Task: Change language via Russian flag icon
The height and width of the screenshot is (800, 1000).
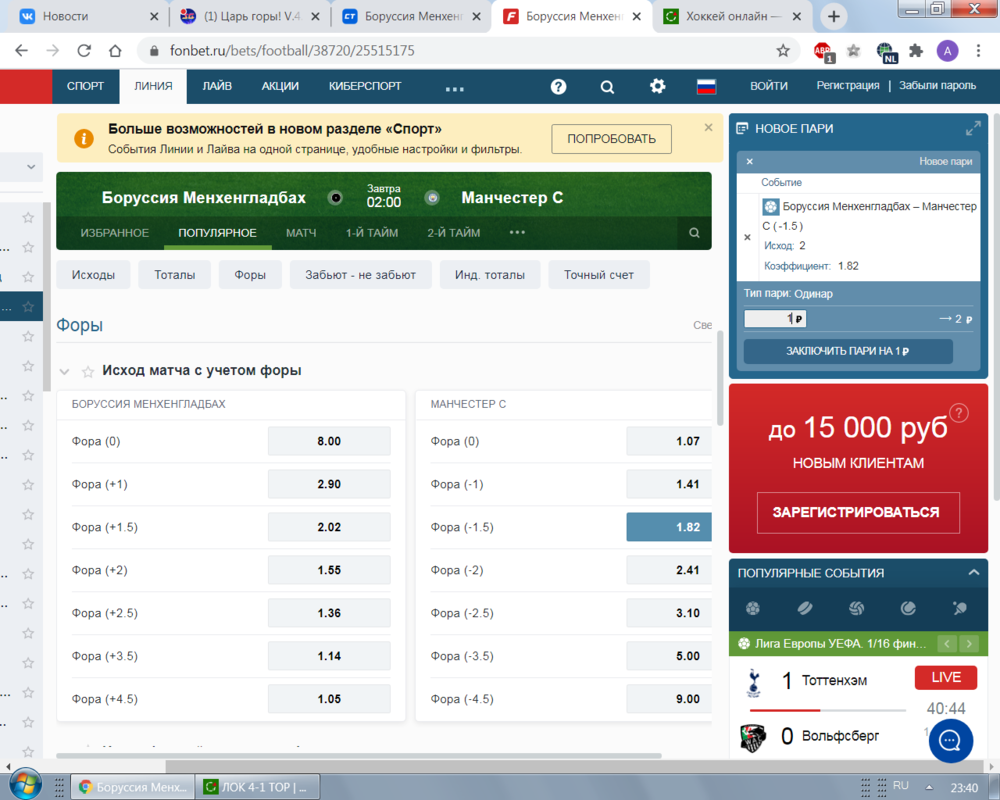Action: click(706, 87)
